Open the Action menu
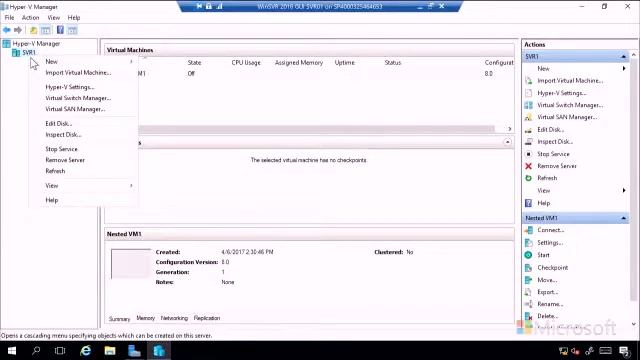Image resolution: width=640 pixels, height=360 pixels. (x=31, y=18)
